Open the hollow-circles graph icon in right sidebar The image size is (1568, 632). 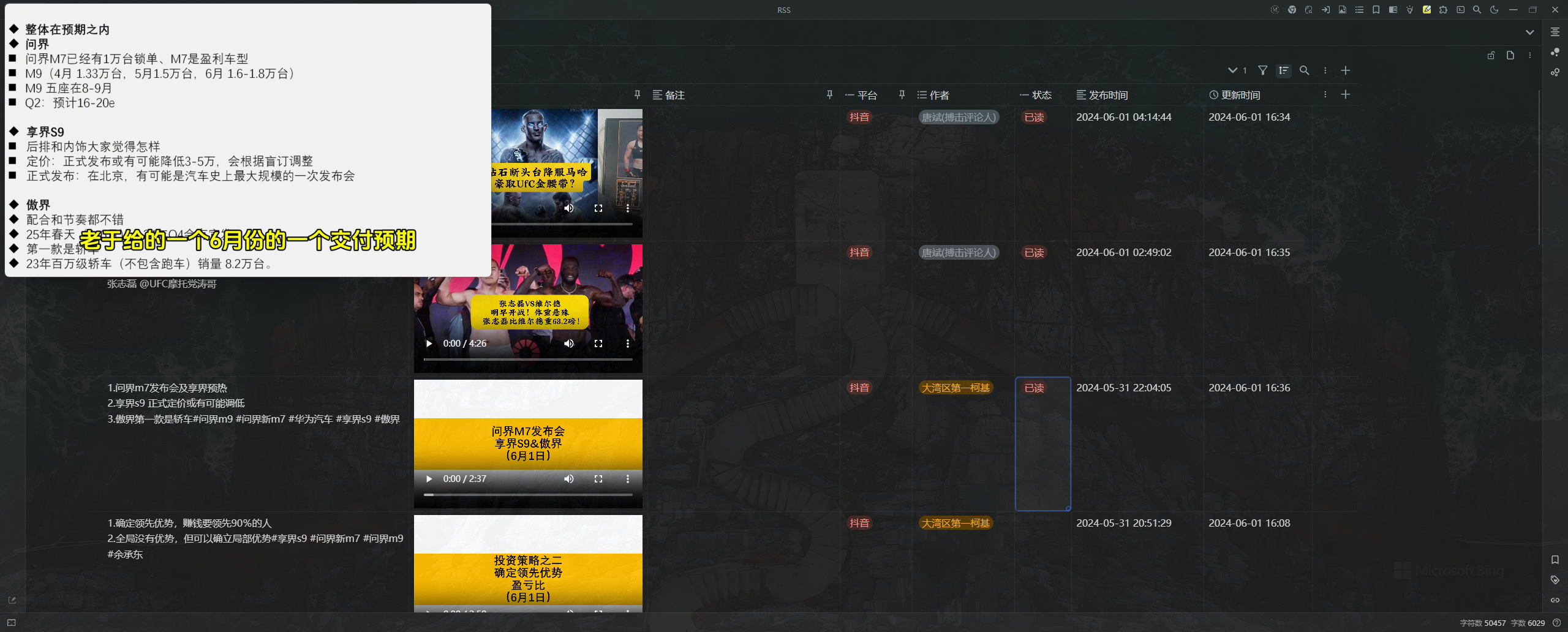(x=1555, y=72)
